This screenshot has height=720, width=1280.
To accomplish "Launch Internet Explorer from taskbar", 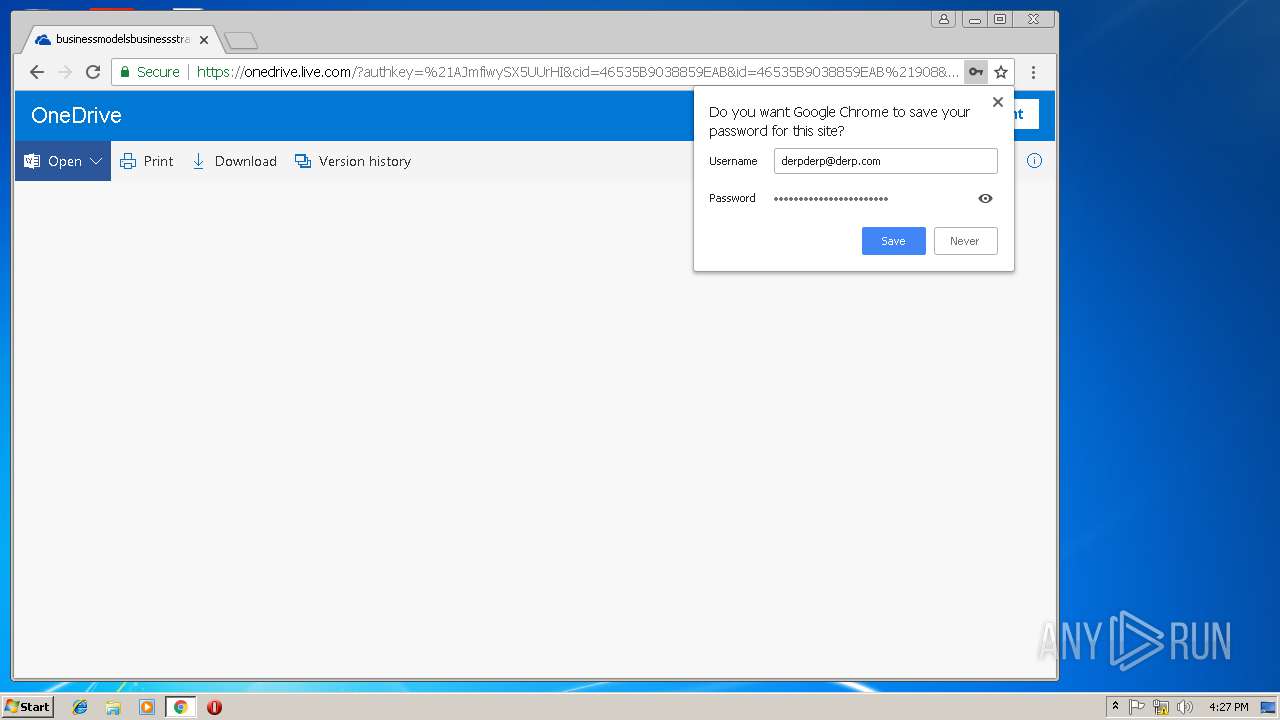I will tap(80, 707).
